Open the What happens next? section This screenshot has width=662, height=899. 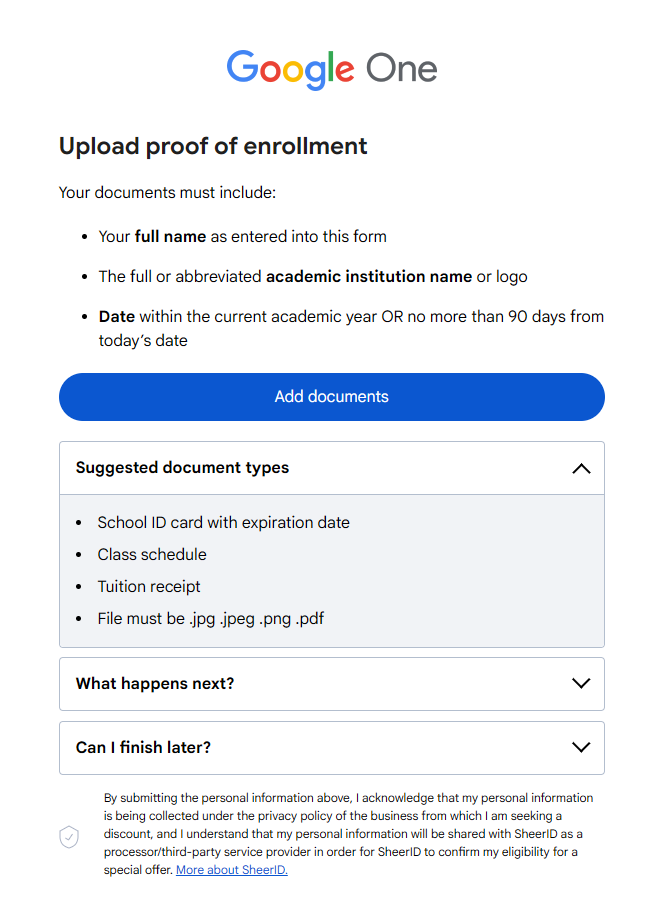155,684
